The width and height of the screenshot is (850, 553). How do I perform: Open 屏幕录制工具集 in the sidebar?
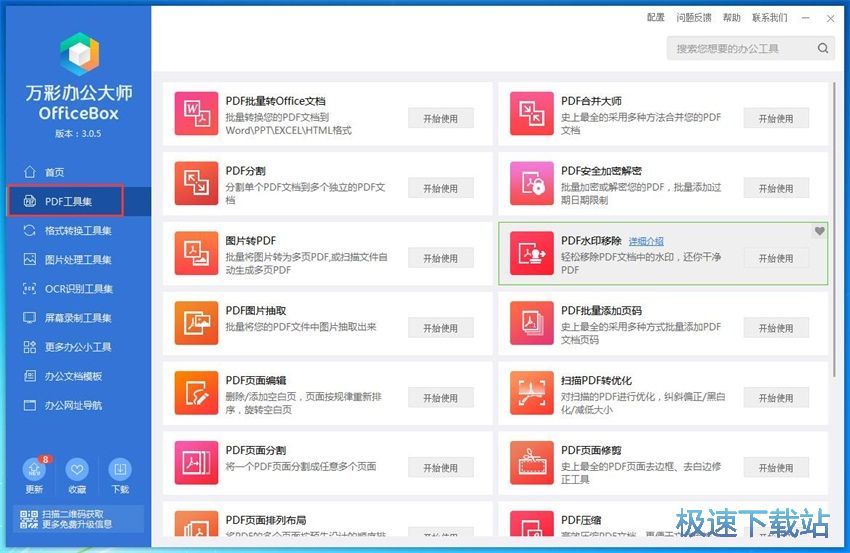(79, 318)
